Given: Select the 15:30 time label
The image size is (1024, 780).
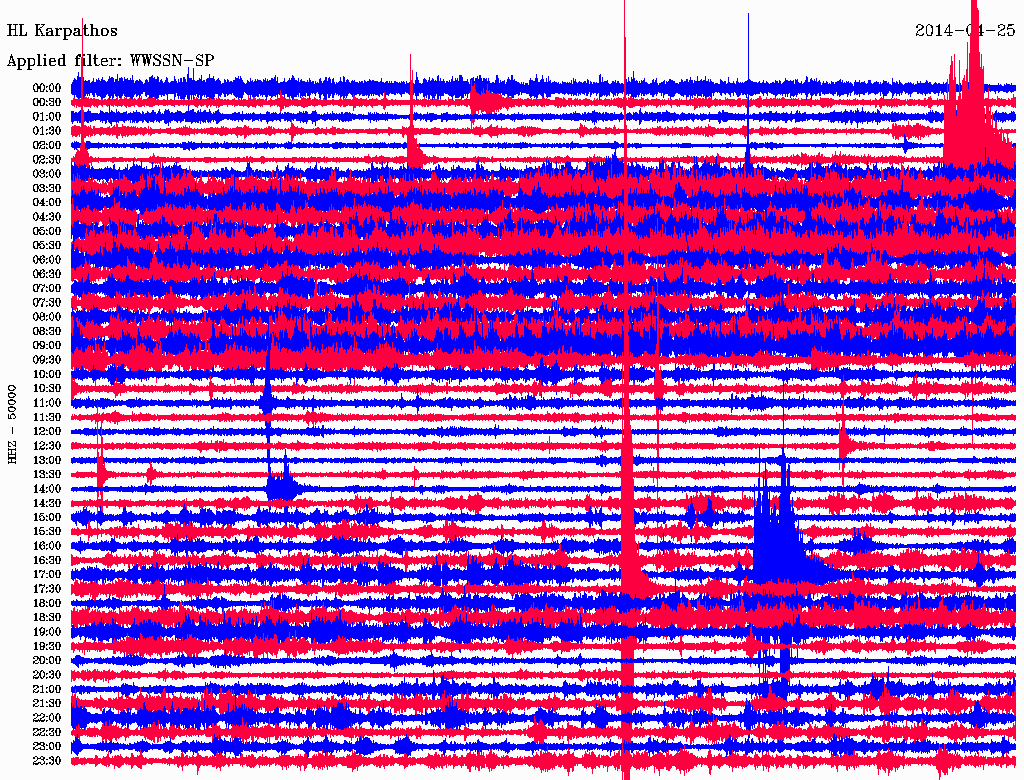Looking at the screenshot, I should tap(47, 531).
